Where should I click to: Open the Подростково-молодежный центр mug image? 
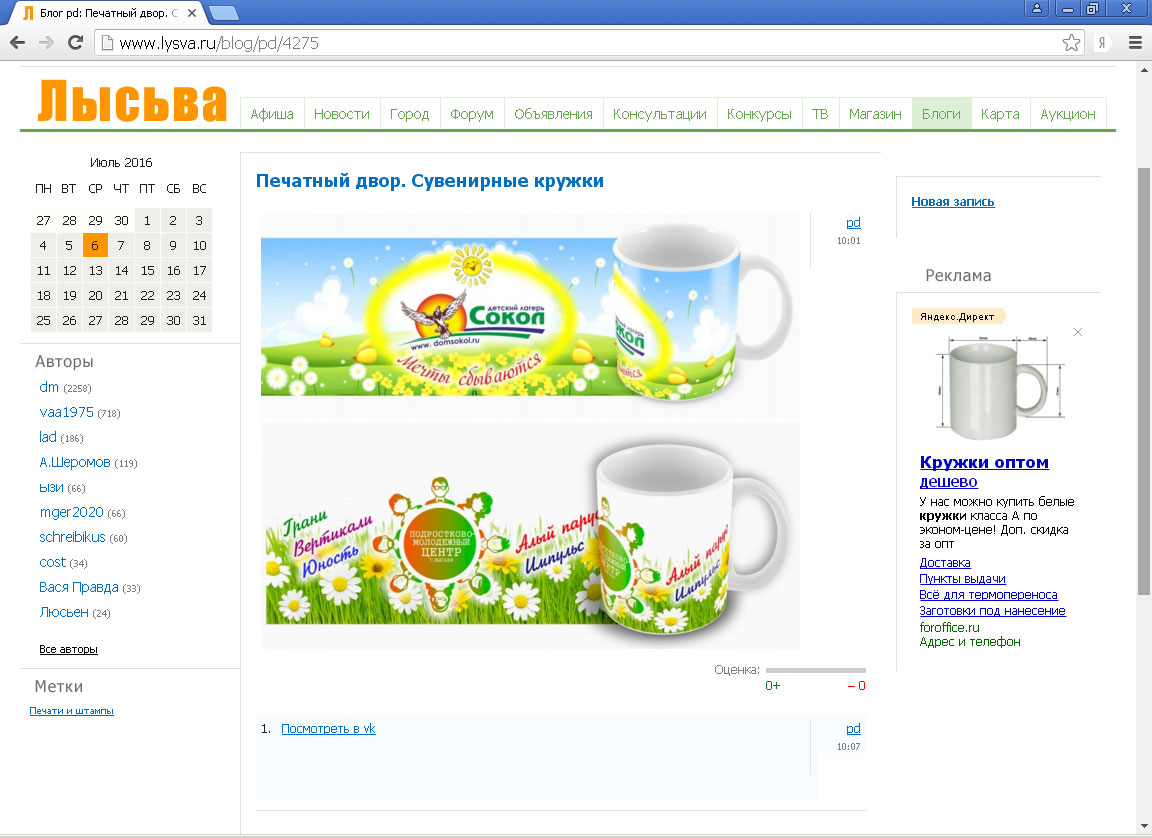[x=530, y=535]
